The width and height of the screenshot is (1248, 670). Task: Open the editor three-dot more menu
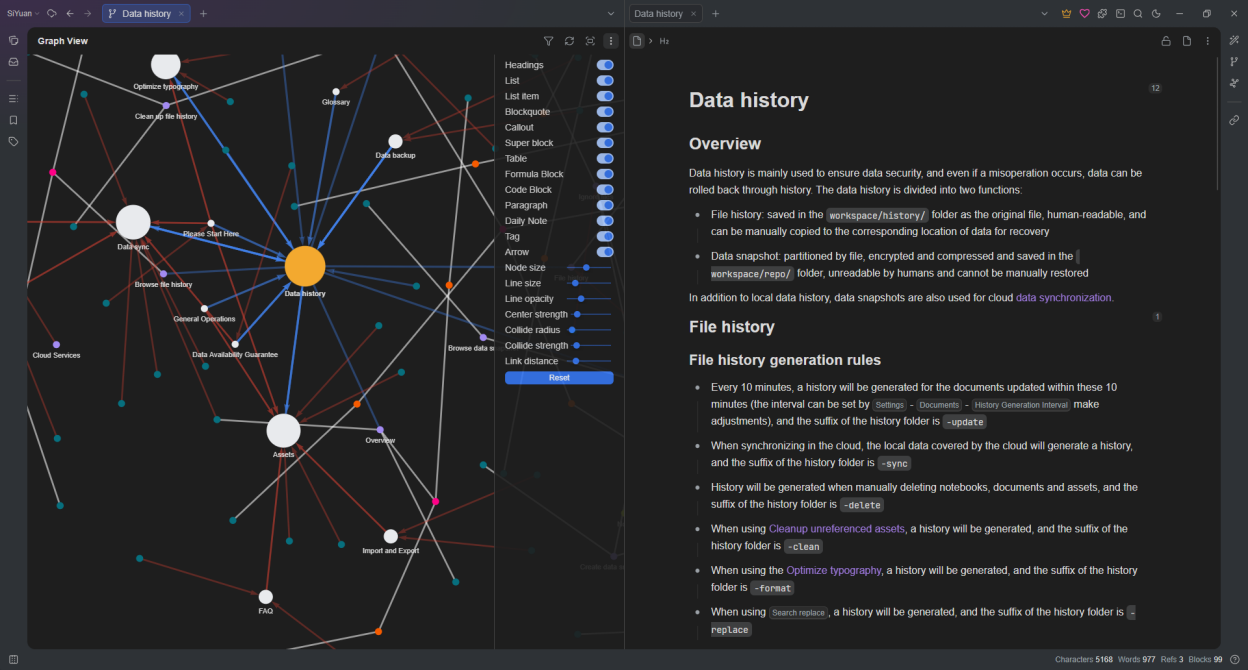pyautogui.click(x=1207, y=41)
